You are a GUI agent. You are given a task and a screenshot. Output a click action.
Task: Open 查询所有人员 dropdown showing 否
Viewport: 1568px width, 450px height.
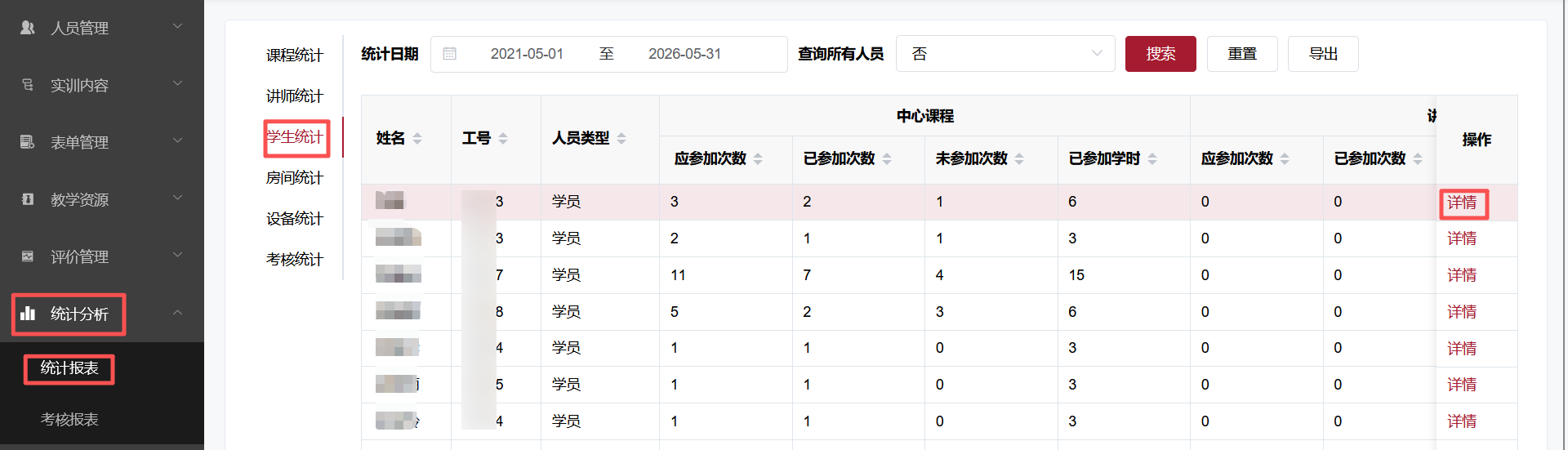point(1005,54)
